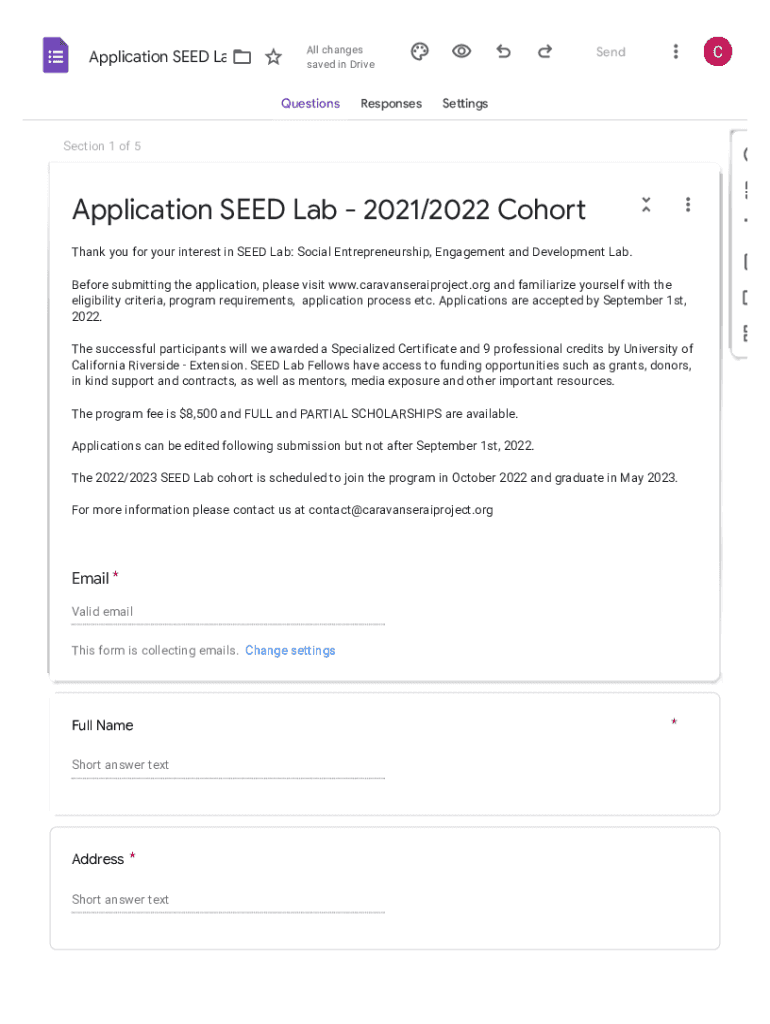
Task: Preview the form with eye icon
Action: point(461,52)
